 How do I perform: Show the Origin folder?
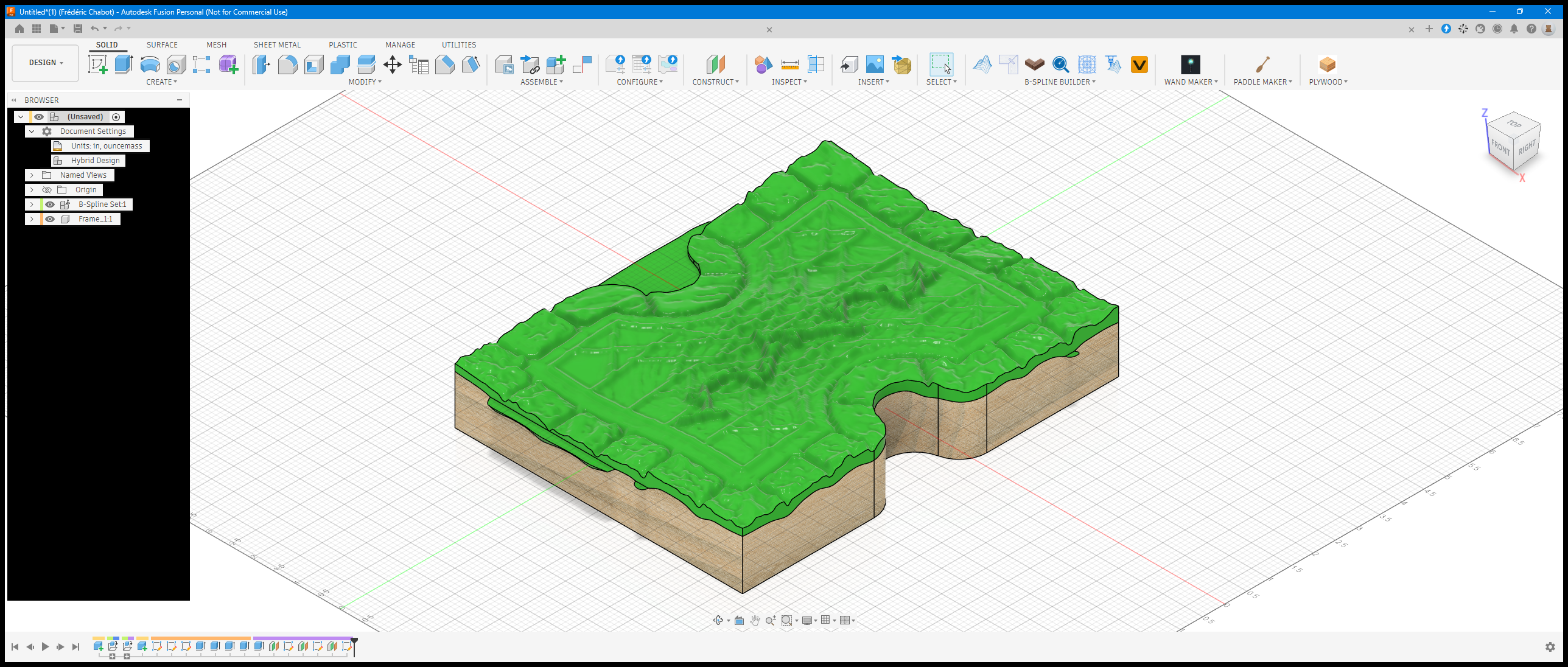46,190
